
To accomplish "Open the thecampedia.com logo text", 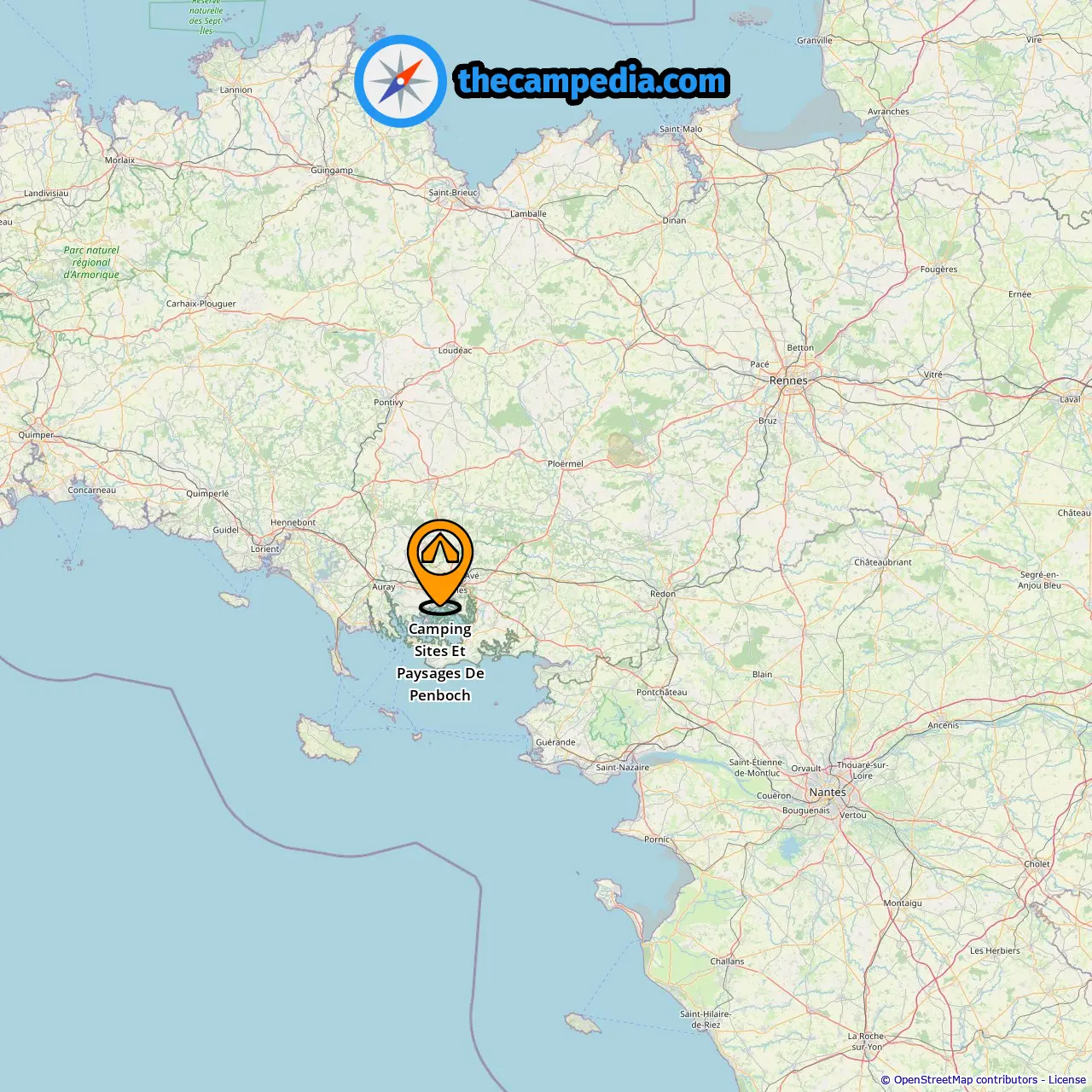I will pos(592,81).
